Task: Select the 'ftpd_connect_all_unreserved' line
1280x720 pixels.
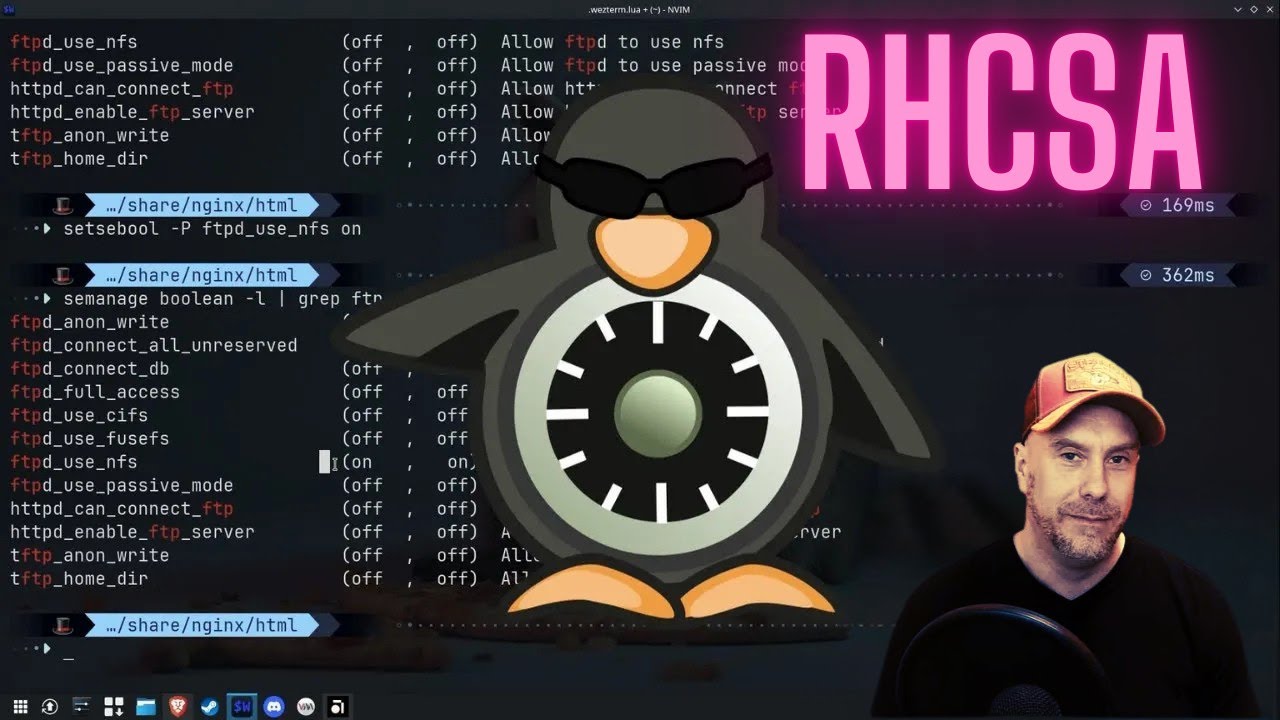Action: point(154,345)
